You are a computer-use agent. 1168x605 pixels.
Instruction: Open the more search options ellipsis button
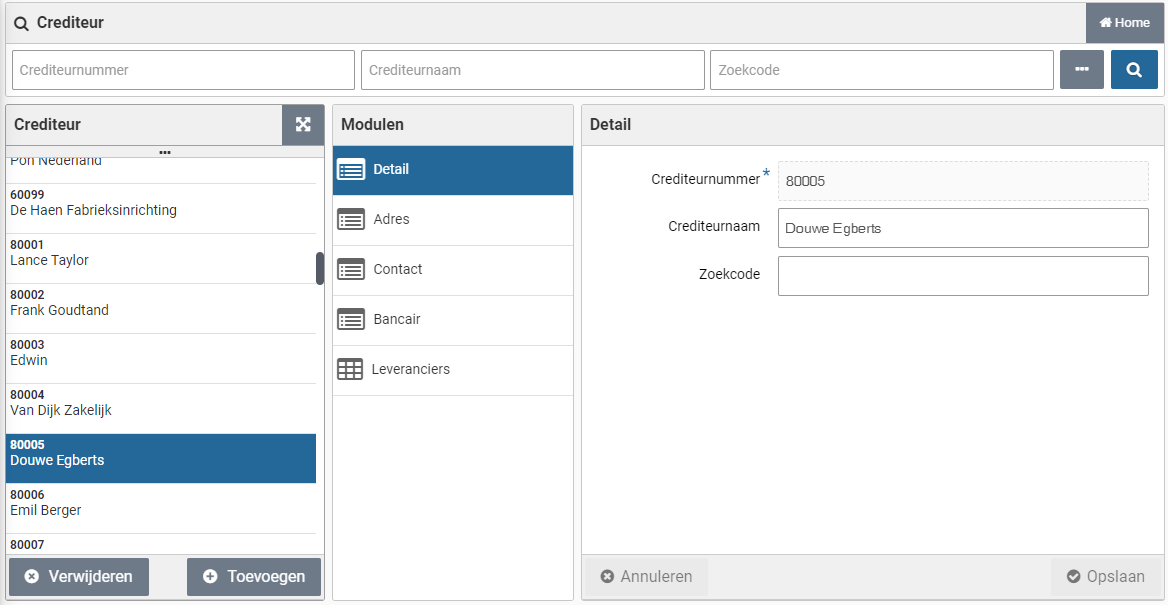(1081, 70)
